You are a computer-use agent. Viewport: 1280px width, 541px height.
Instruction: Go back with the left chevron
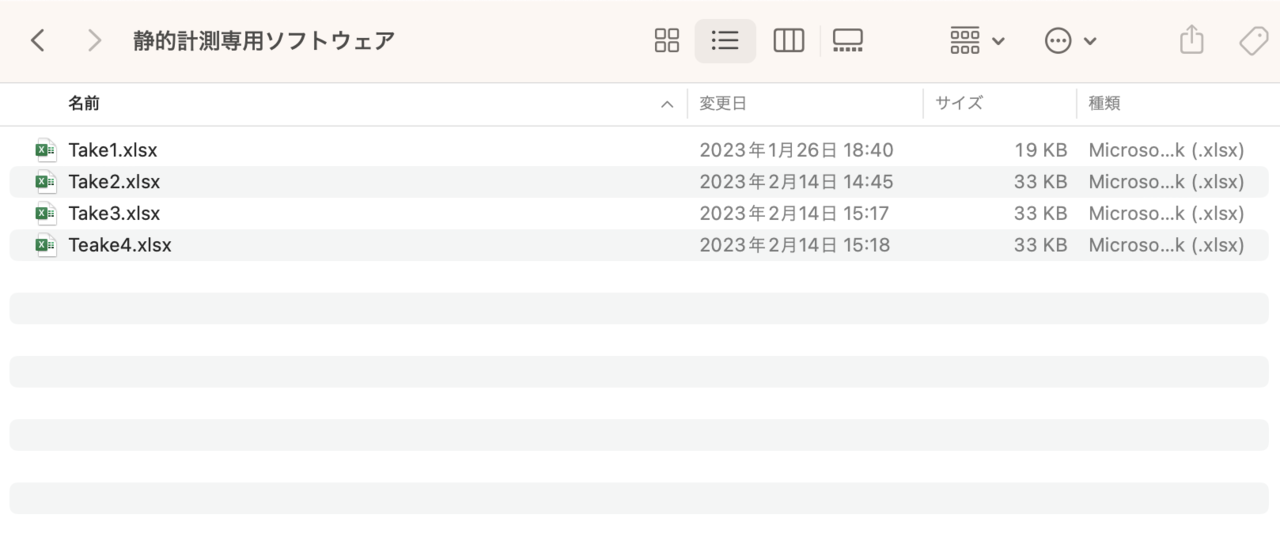(38, 40)
